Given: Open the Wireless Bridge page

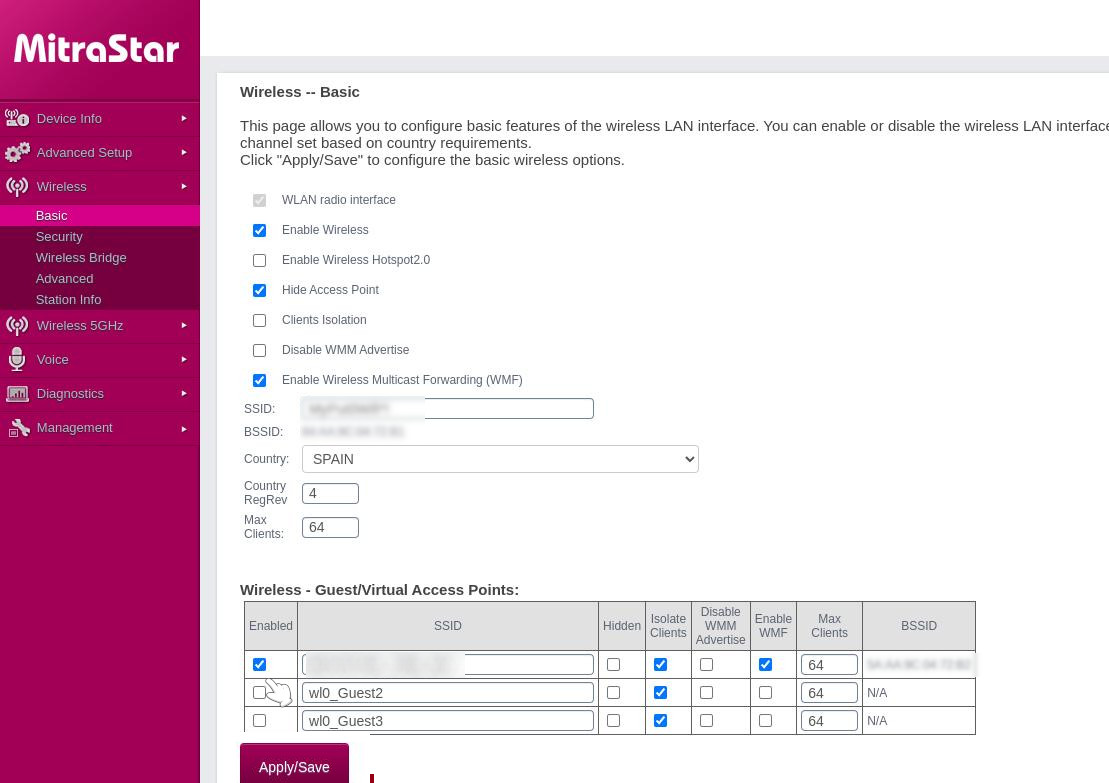Looking at the screenshot, I should pyautogui.click(x=81, y=257).
